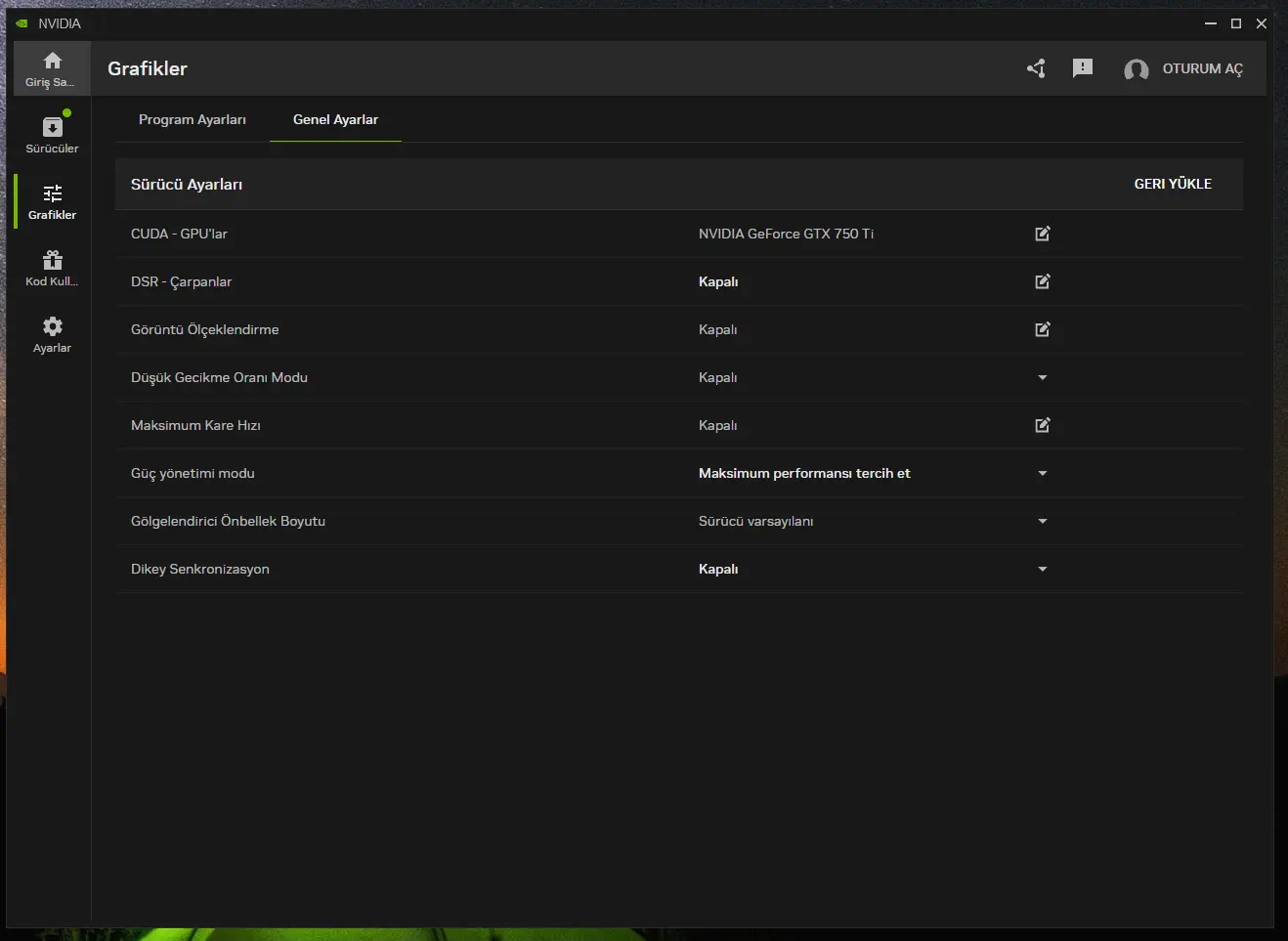Click the Güç yönetimi modu label
The width and height of the screenshot is (1288, 941).
193,473
